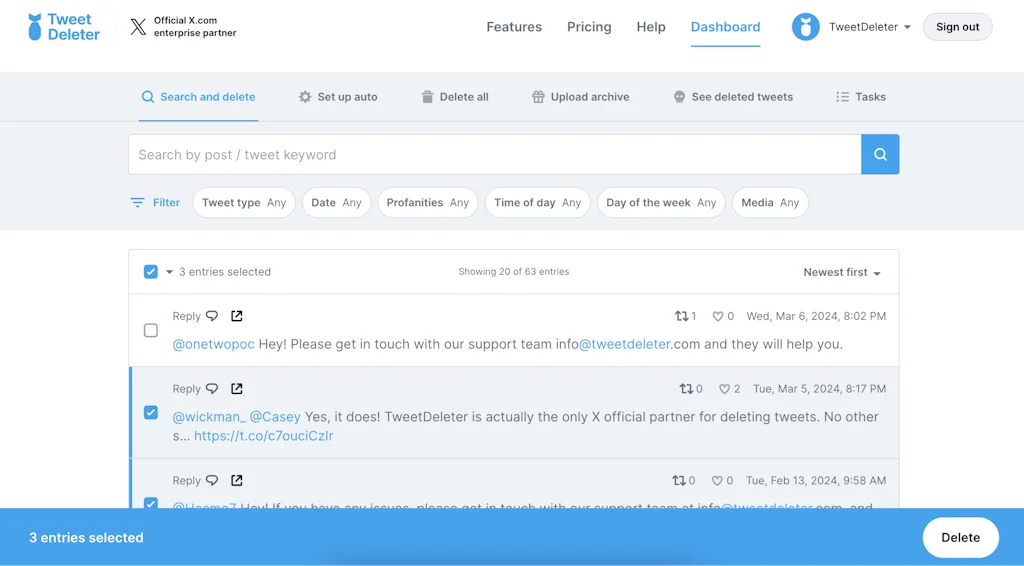The image size is (1024, 566).
Task: Click the Tweet Deleter logo
Action: point(63,27)
